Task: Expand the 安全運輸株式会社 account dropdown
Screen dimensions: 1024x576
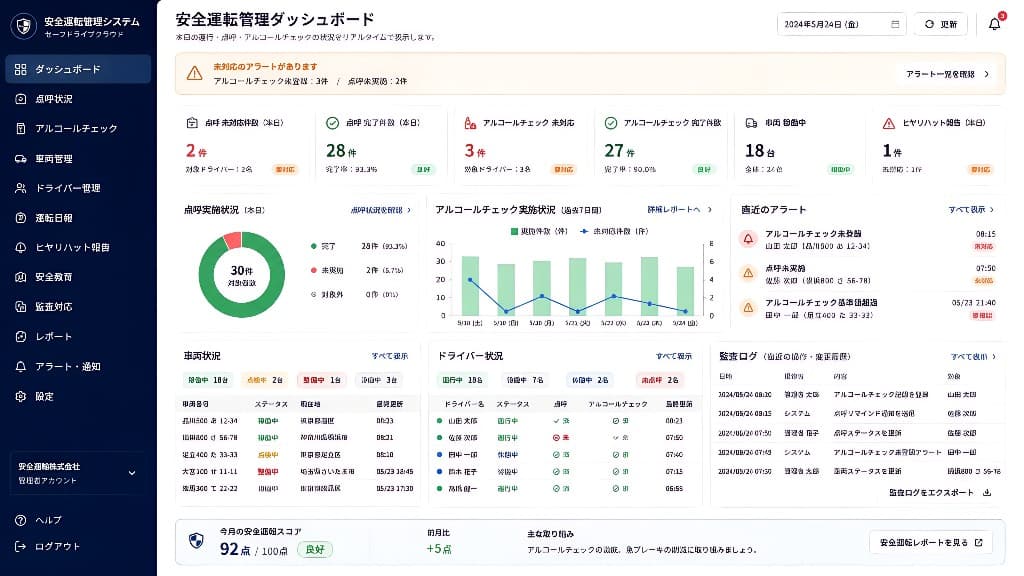Action: pos(78,473)
